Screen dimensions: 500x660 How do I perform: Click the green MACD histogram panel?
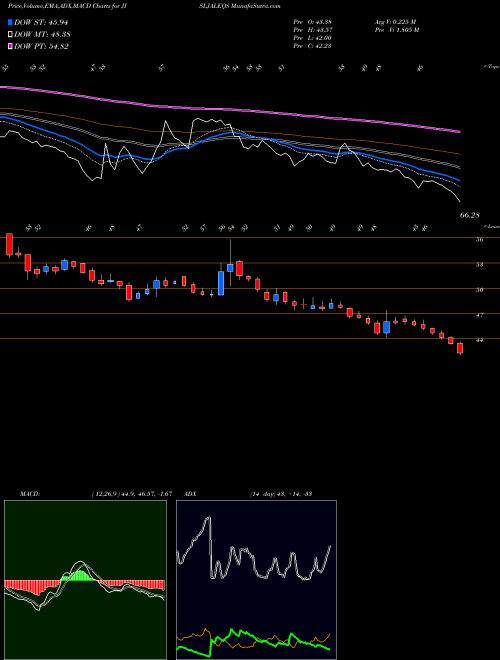coord(85,580)
